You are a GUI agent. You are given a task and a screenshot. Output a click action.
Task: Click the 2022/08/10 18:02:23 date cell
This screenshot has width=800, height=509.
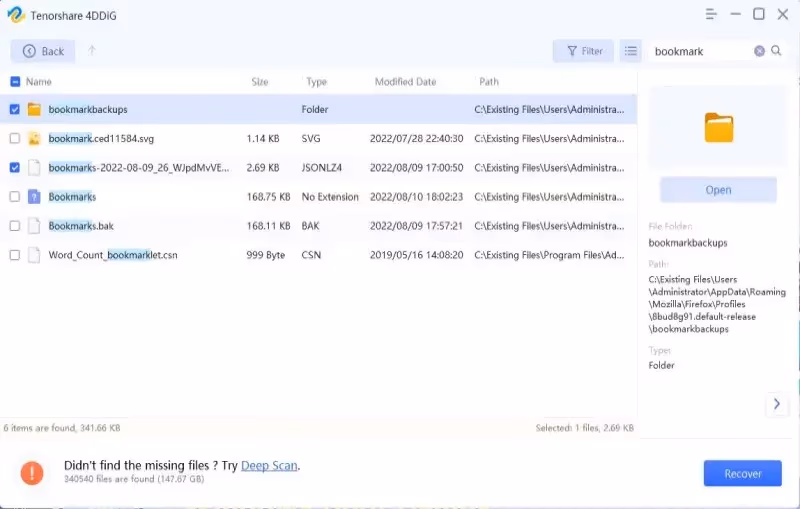(416, 196)
